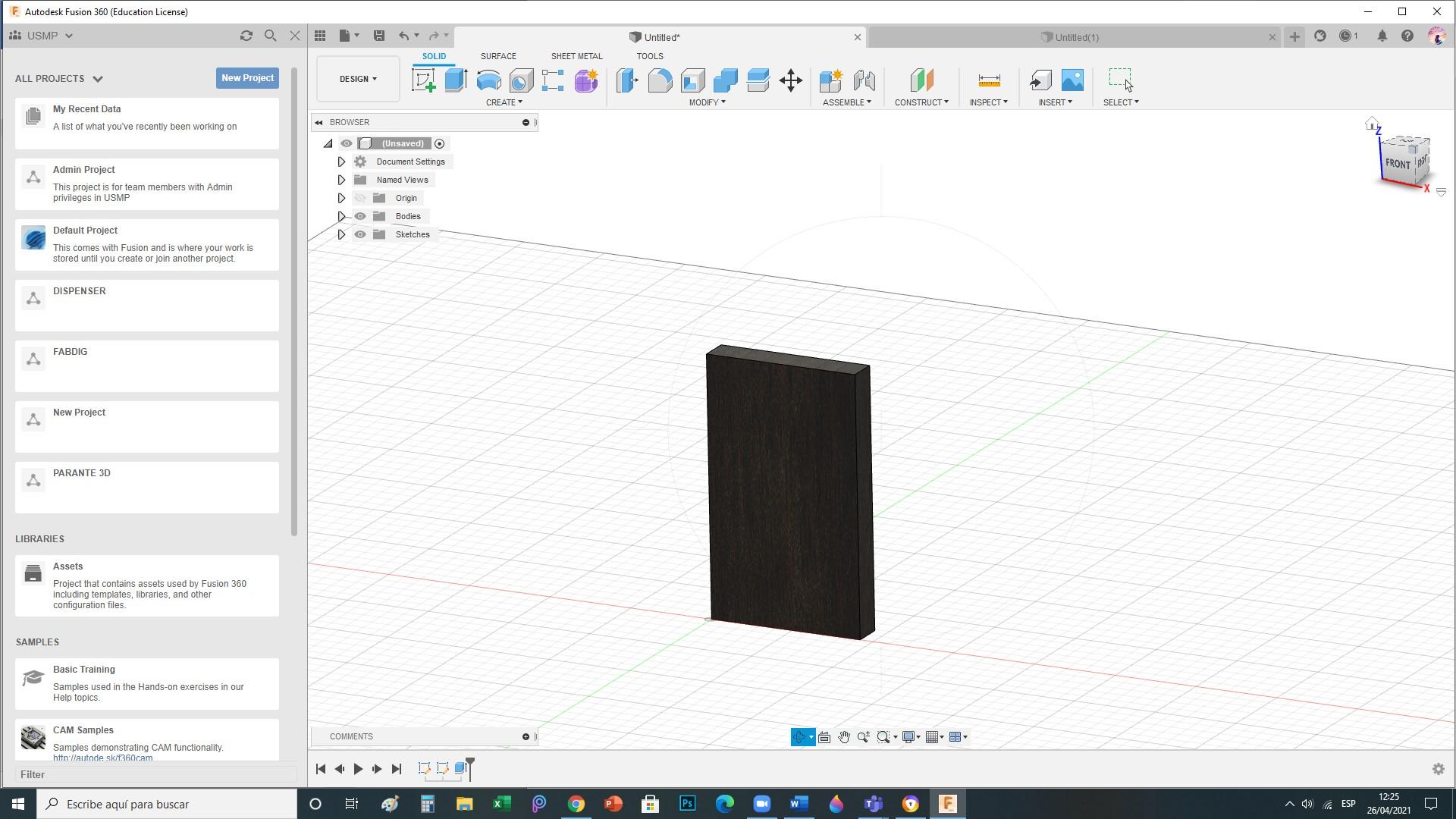
Task: Select the Offset Plane construct tool
Action: point(921,80)
